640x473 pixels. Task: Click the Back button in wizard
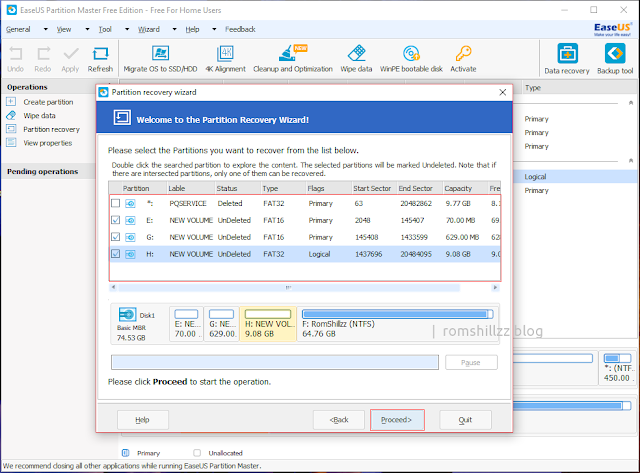click(339, 420)
